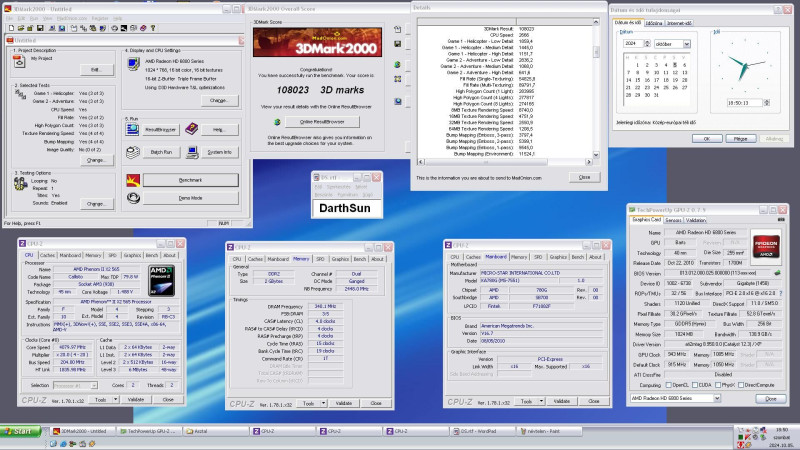Select Caches tab in CPU-Z CPU window
The width and height of the screenshot is (800, 450).
(x=47, y=255)
